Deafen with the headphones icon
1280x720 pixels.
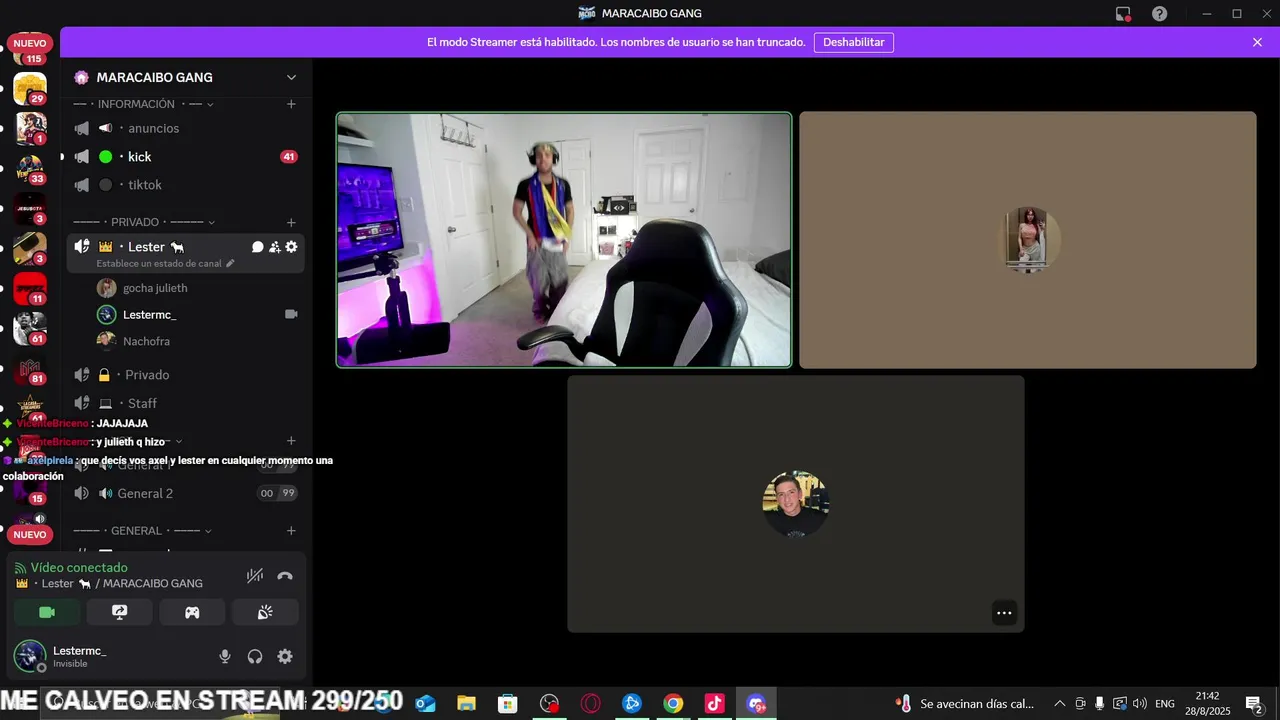[x=255, y=656]
